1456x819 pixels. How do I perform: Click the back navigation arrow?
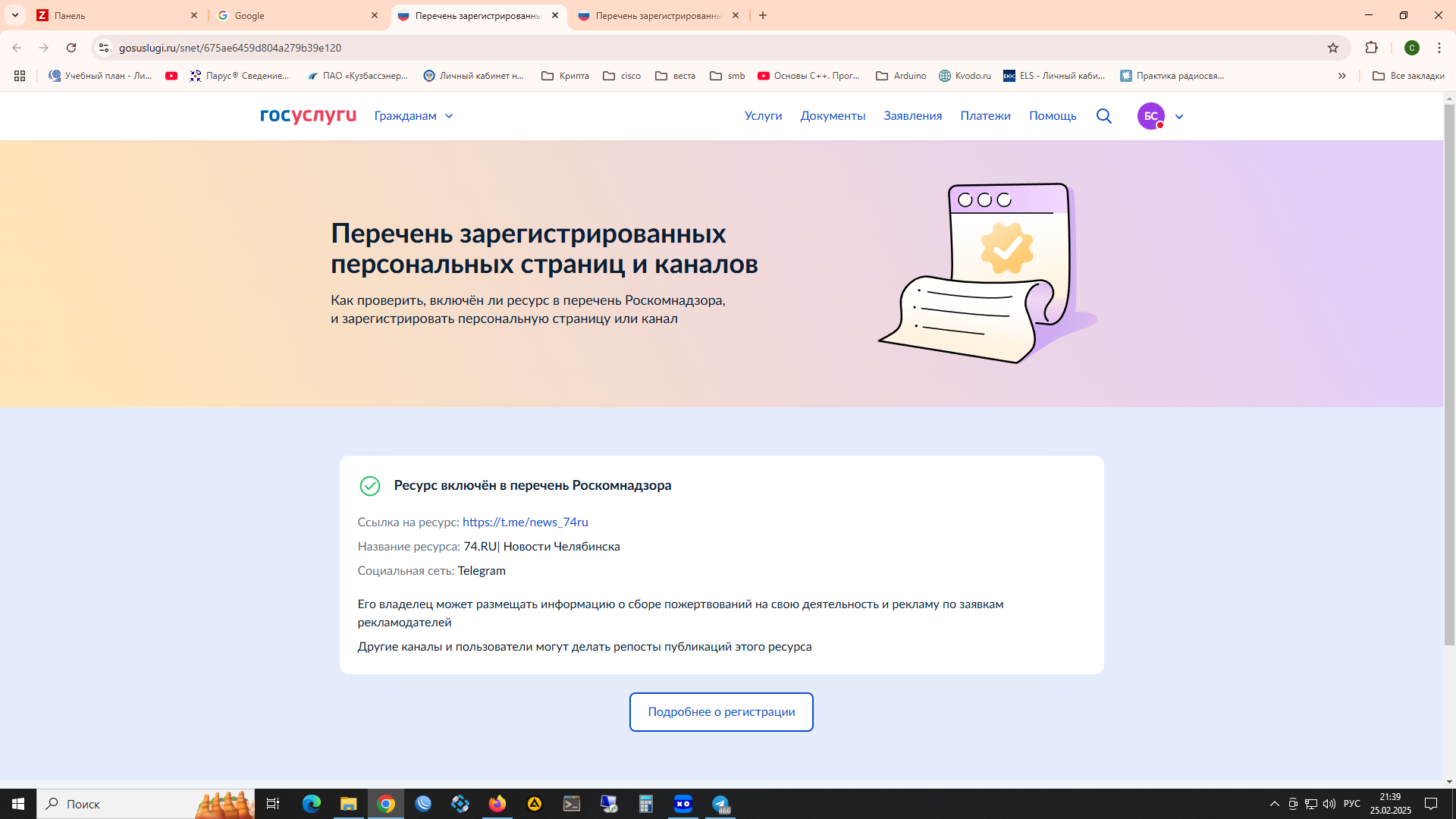16,47
